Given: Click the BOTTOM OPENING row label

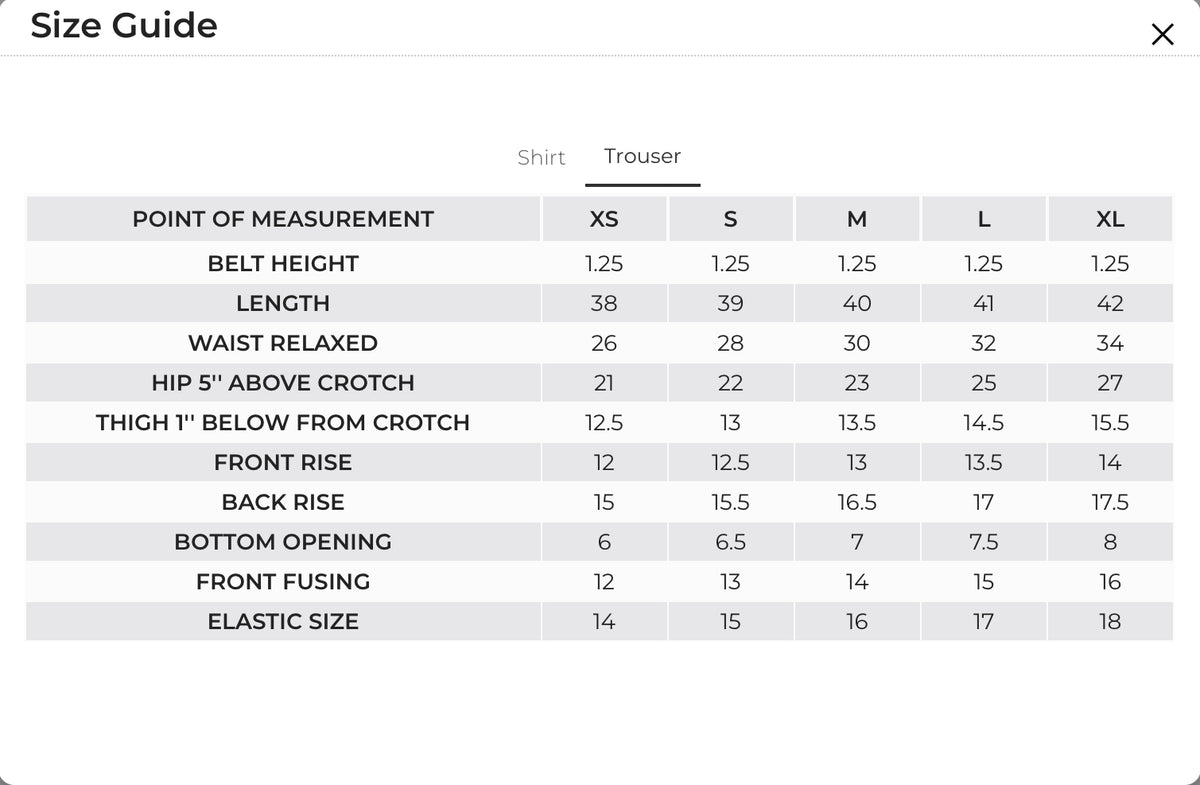Looking at the screenshot, I should tap(283, 542).
